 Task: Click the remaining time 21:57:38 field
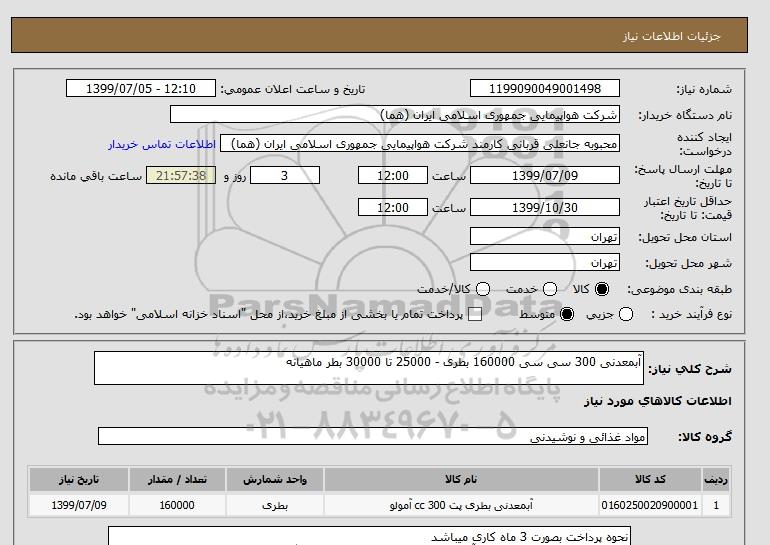point(181,175)
